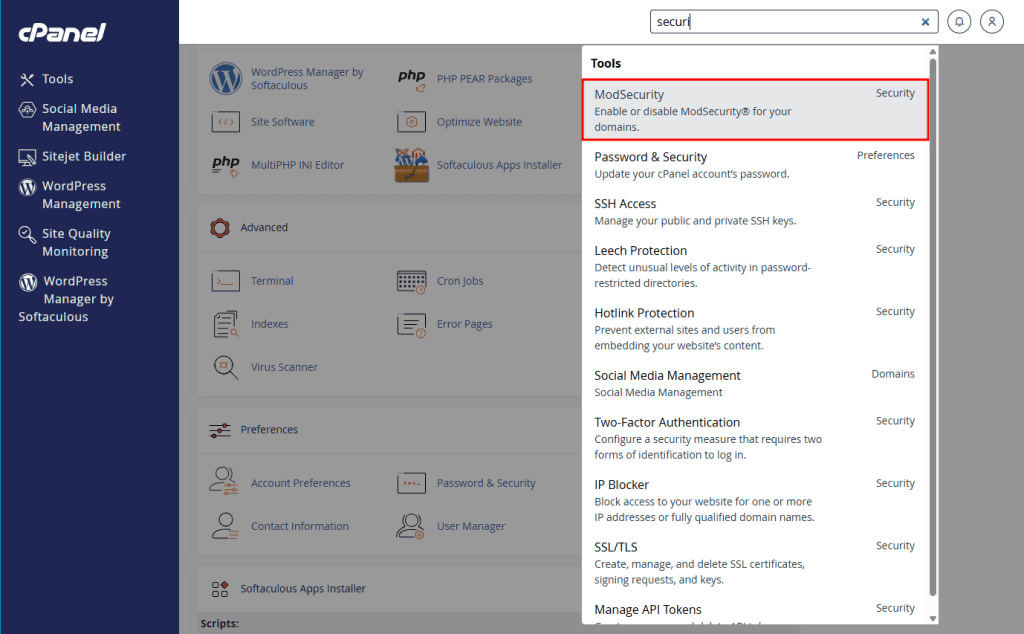
Task: Collapse the Softaculous Apps Installer section header
Action: pos(389,589)
